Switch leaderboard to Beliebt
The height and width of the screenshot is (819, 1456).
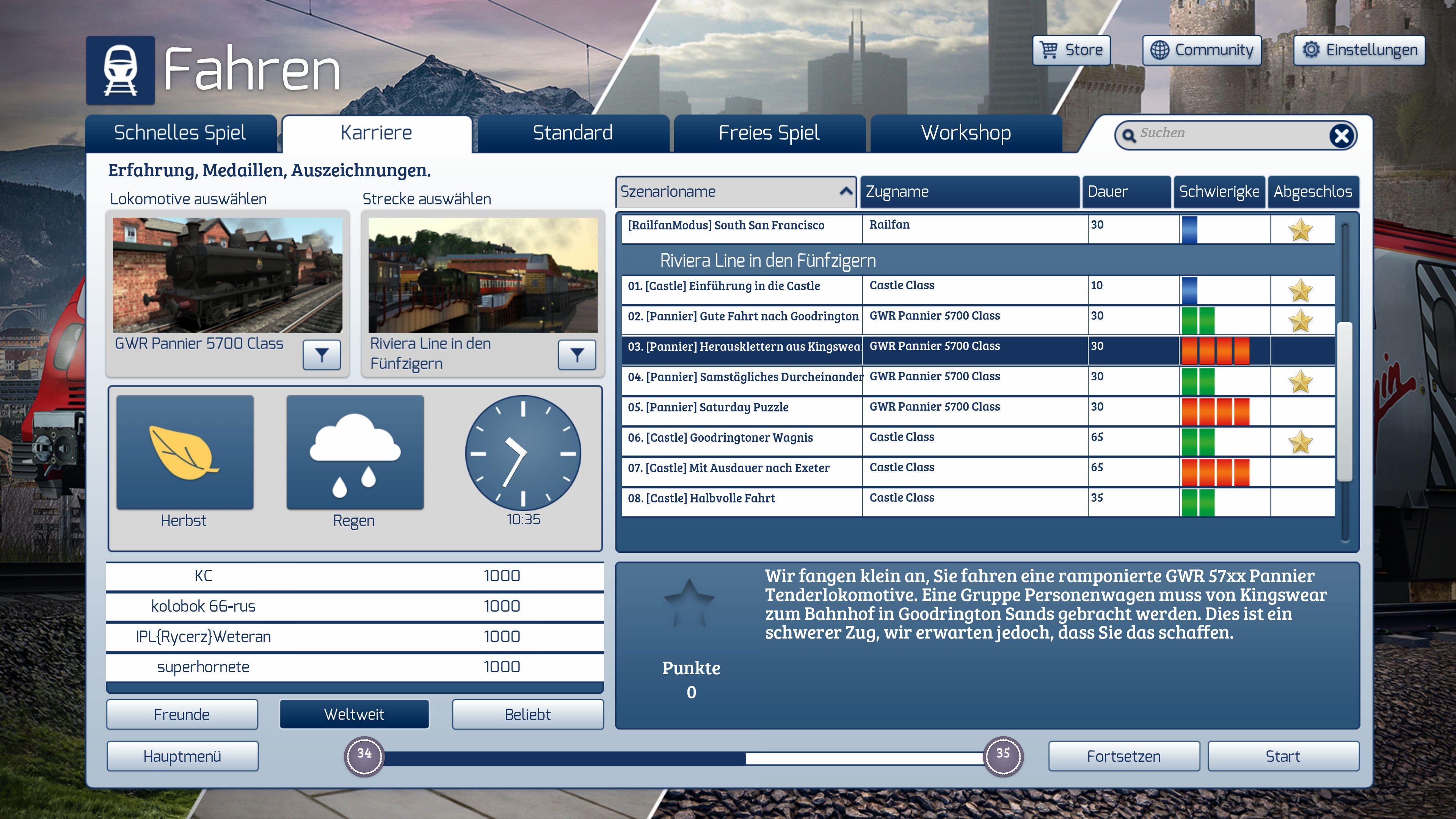[x=527, y=714]
